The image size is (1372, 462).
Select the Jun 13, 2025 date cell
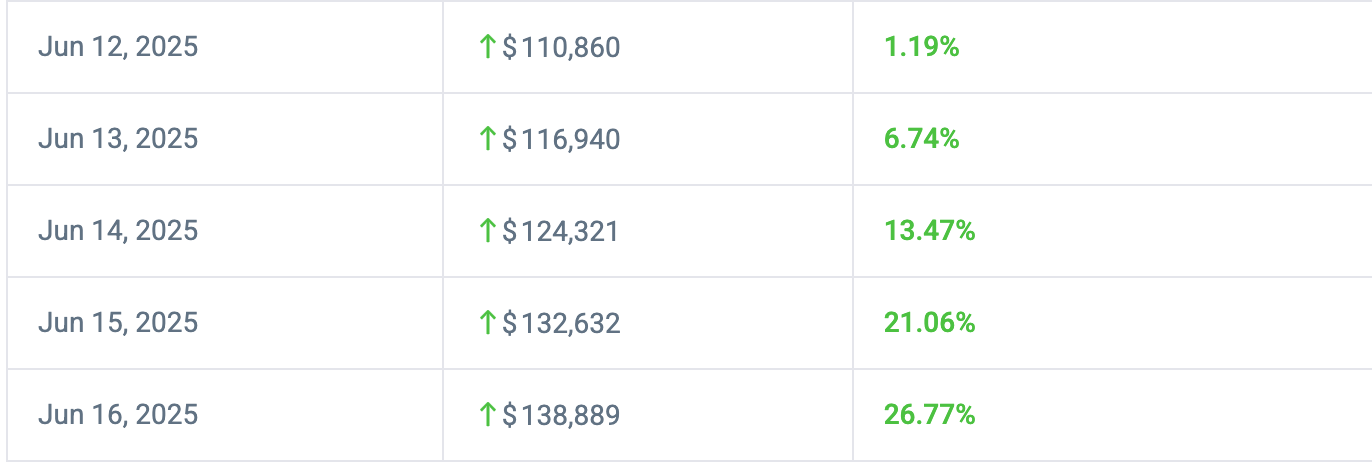tap(118, 139)
